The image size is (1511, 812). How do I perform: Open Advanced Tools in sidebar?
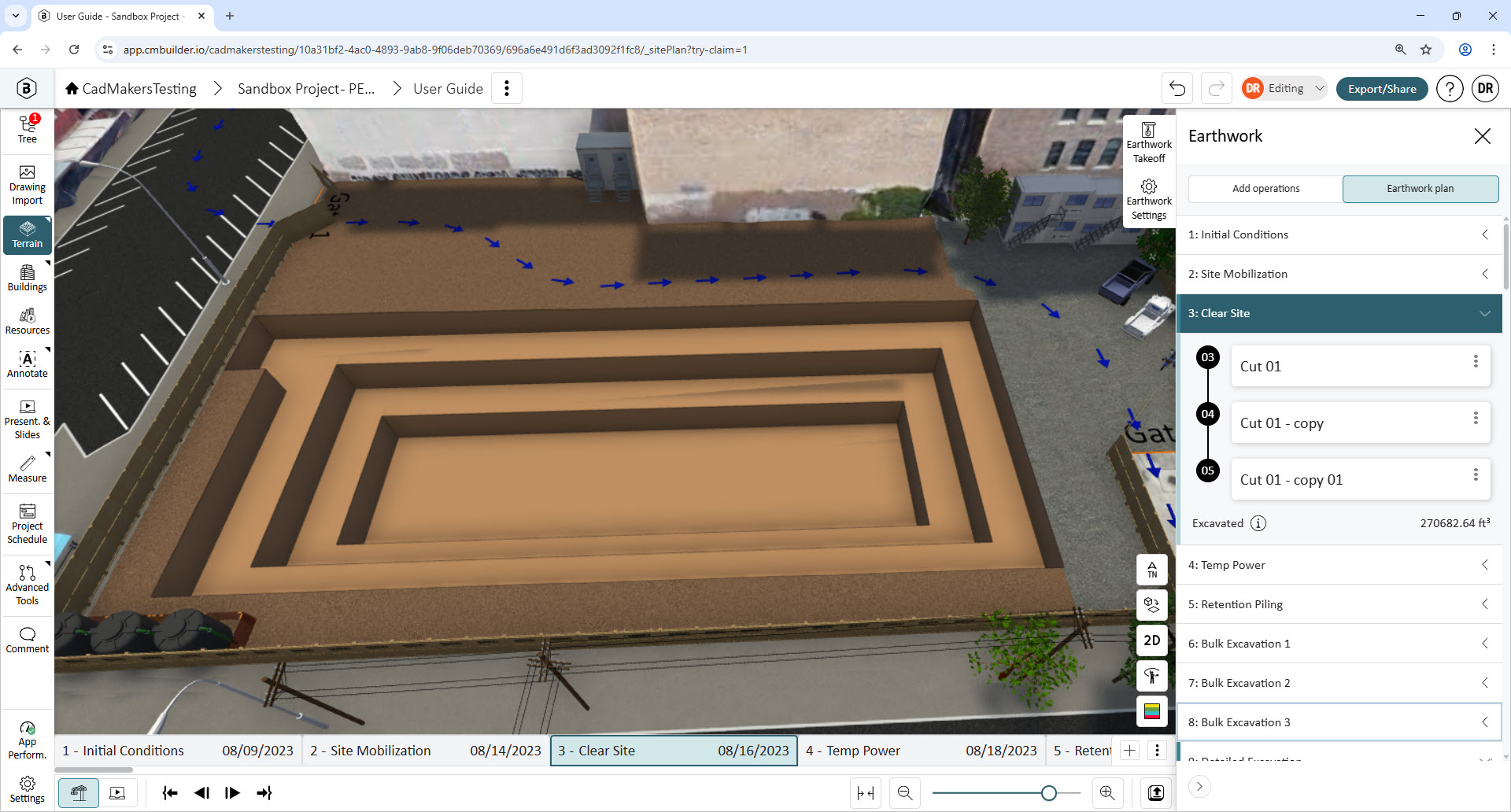click(28, 585)
